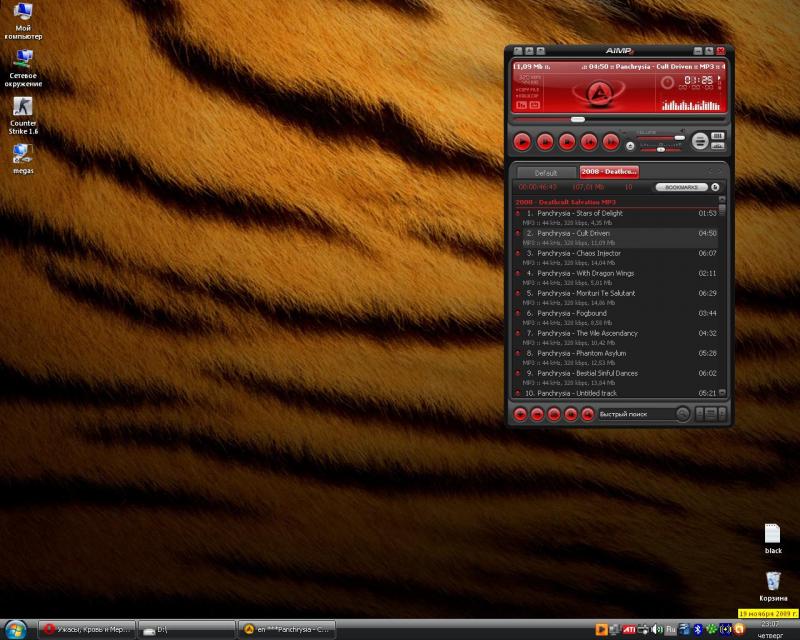Adjust the balance slider handle

pos(661,150)
